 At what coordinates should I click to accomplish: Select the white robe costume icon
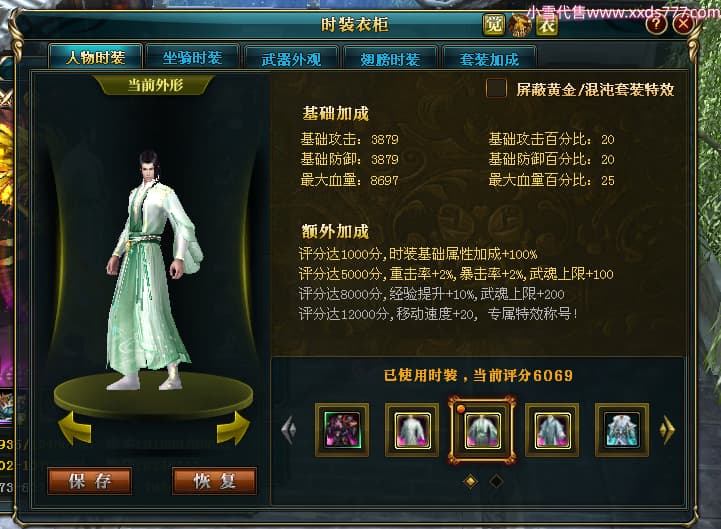(412, 430)
